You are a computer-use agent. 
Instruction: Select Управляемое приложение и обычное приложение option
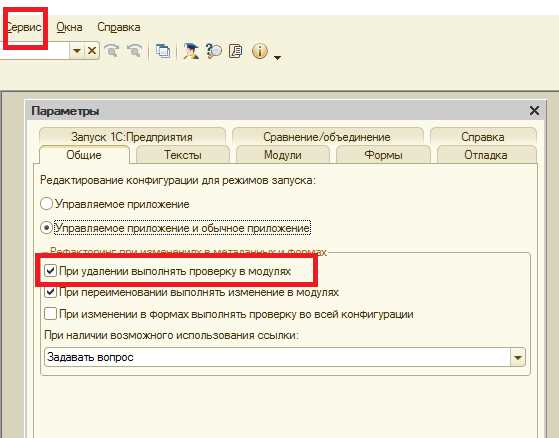point(46,228)
